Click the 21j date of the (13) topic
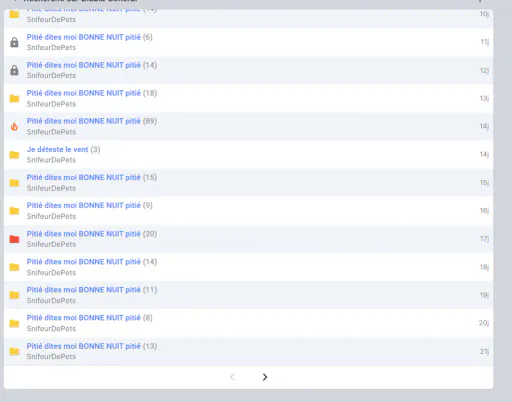The height and width of the screenshot is (402, 512). point(485,351)
